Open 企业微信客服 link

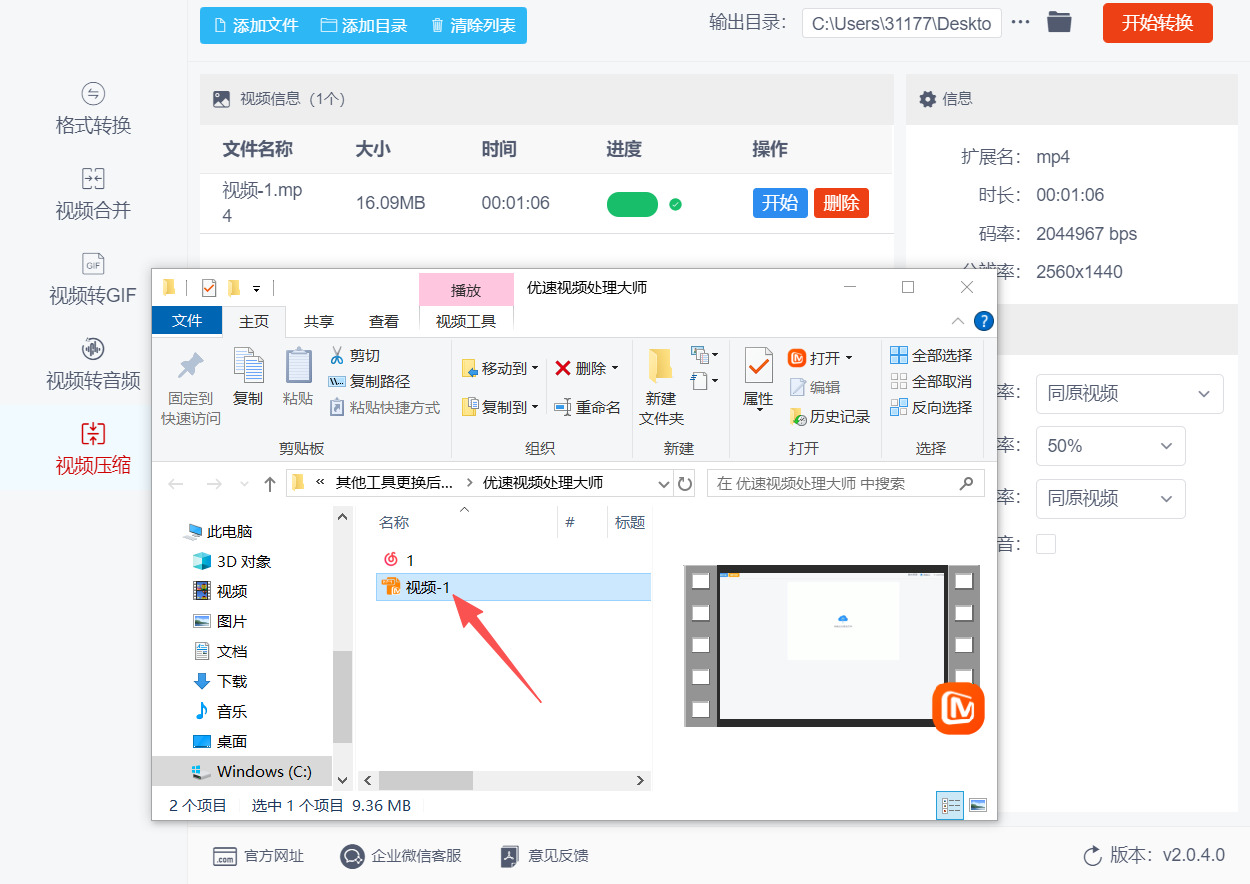[401, 856]
